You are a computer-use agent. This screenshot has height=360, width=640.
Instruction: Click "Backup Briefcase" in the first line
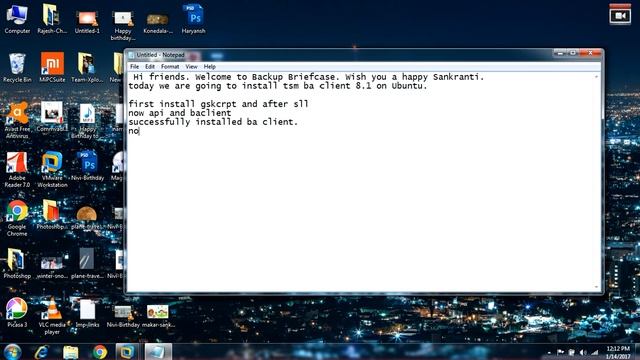tap(293, 77)
